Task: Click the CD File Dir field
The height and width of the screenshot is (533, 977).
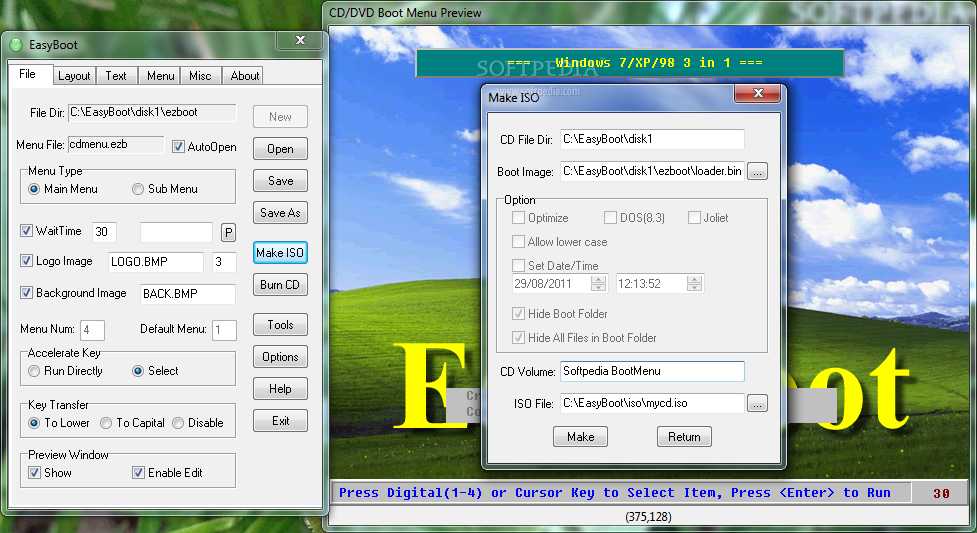Action: pyautogui.click(x=652, y=139)
